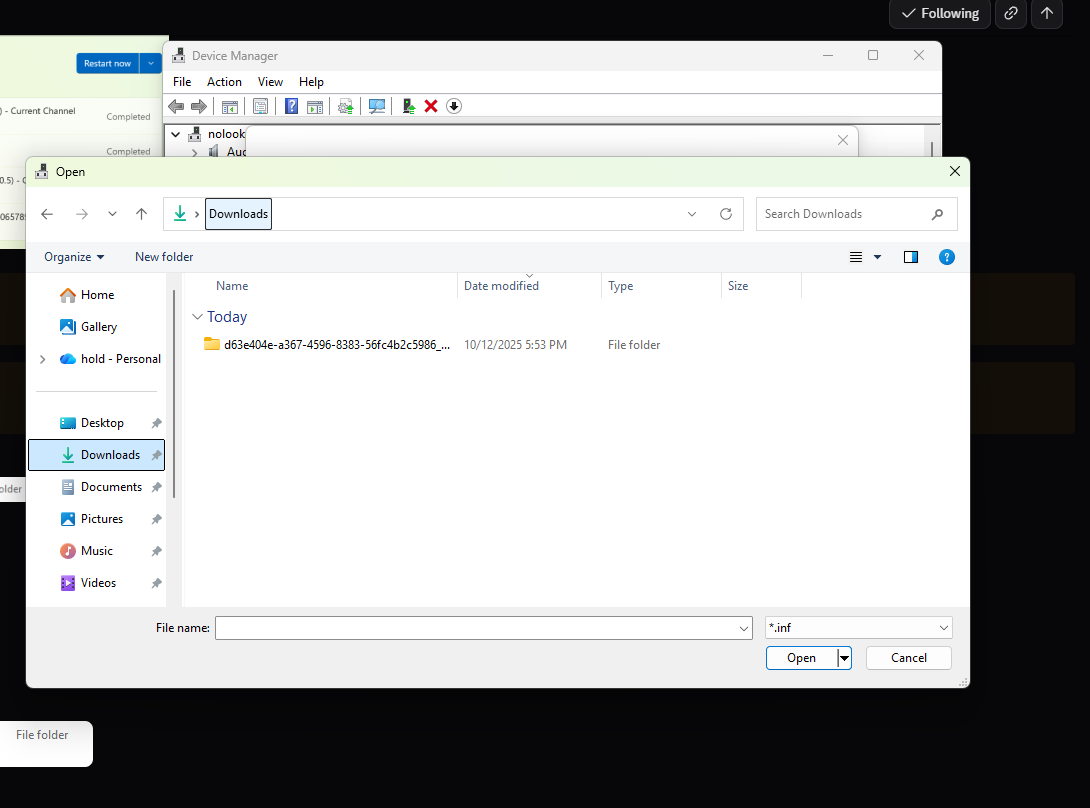Sort by the Name column header
This screenshot has width=1090, height=808.
(232, 286)
